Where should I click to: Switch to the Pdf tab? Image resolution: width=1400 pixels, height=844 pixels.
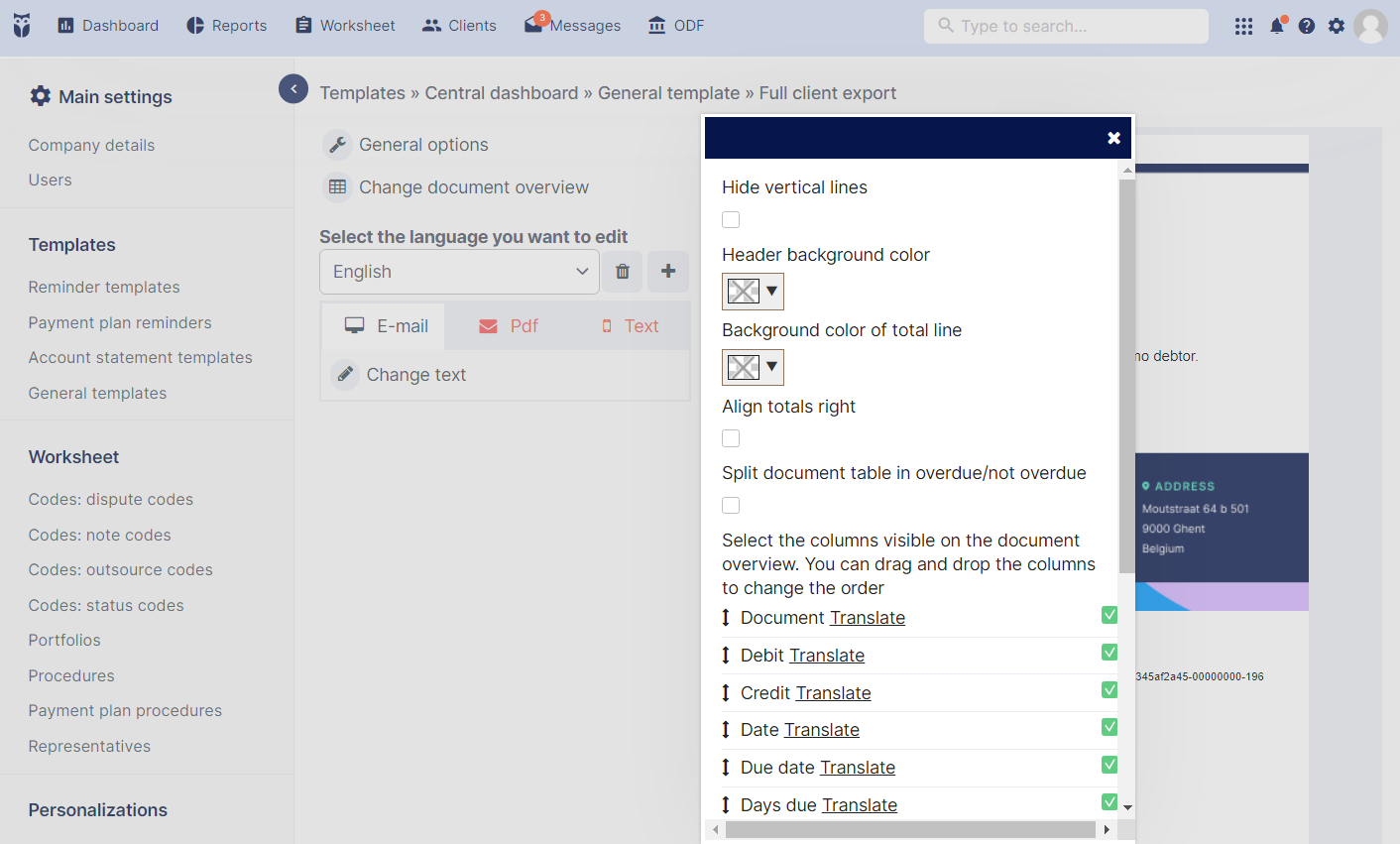click(508, 326)
